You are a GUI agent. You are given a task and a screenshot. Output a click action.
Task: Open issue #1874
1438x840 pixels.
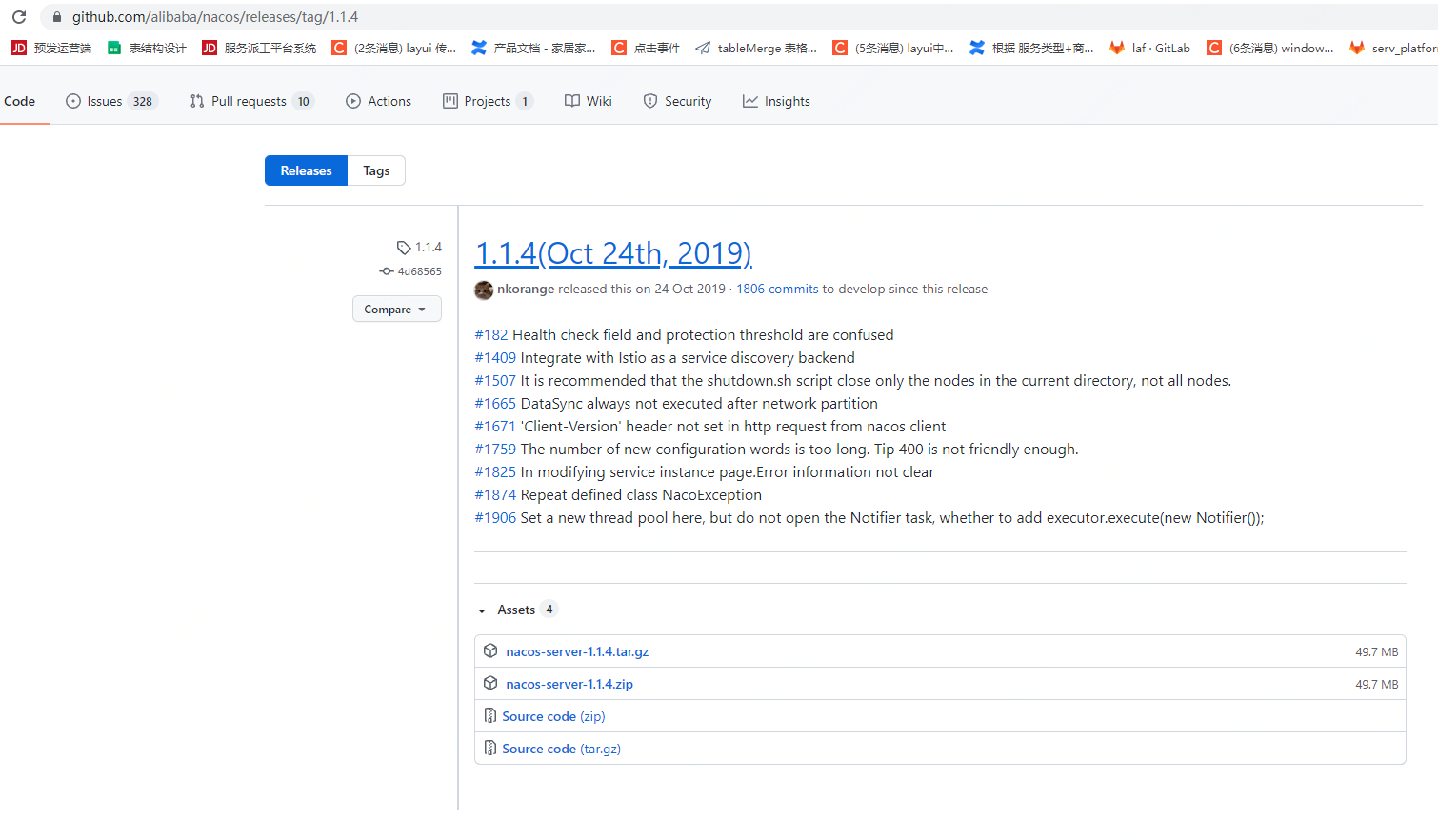[x=495, y=494]
